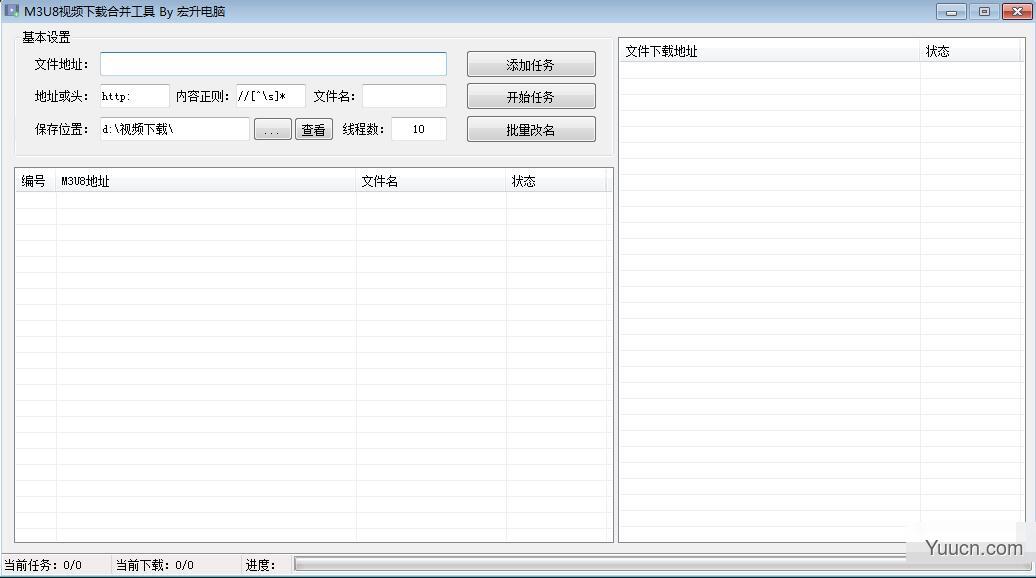Screen dimensions: 1036x578
Task: Click the 内容正则: label
Action: (203, 96)
